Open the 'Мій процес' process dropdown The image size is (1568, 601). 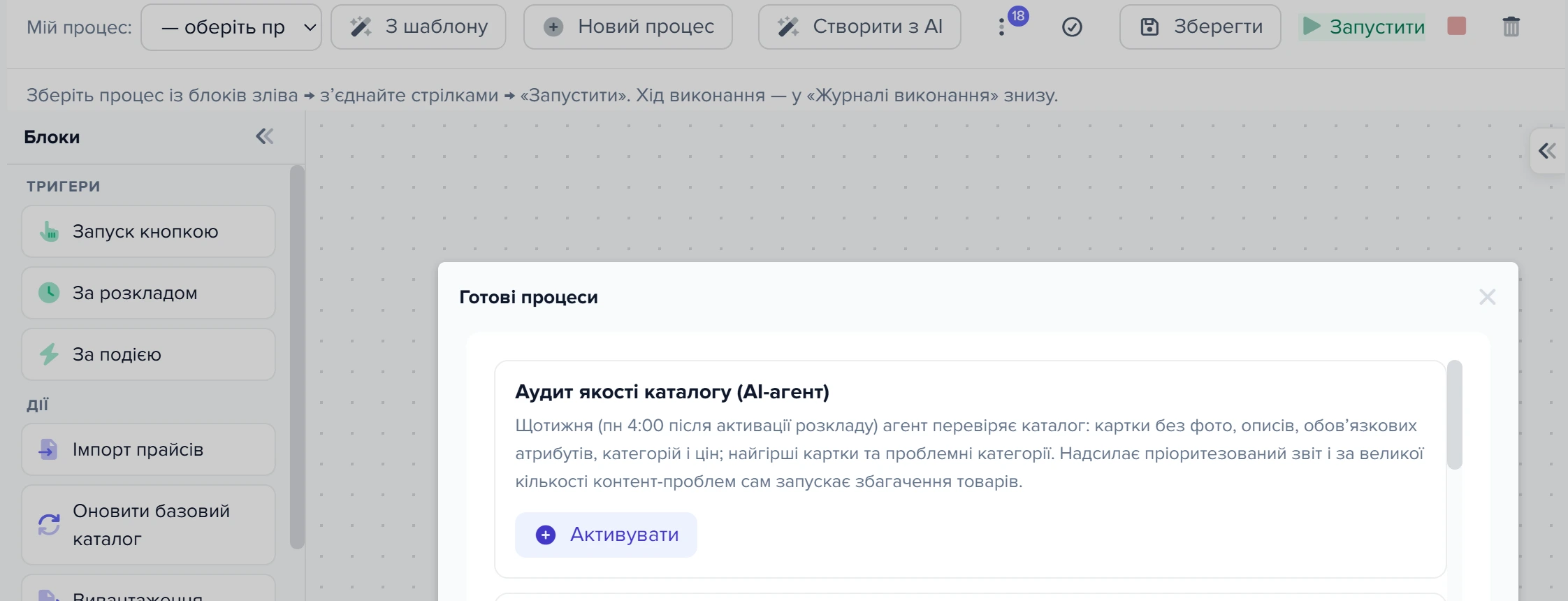(x=231, y=27)
